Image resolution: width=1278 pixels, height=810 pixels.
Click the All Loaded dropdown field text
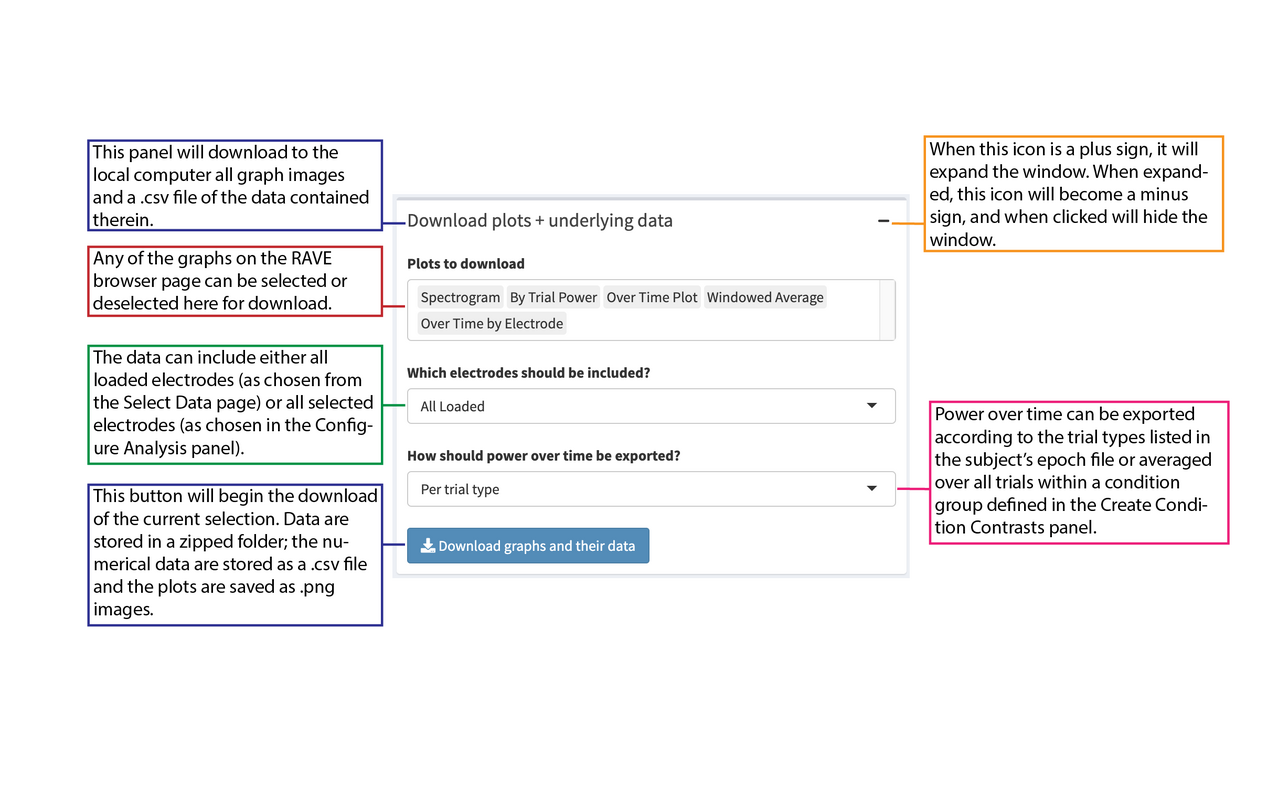452,406
